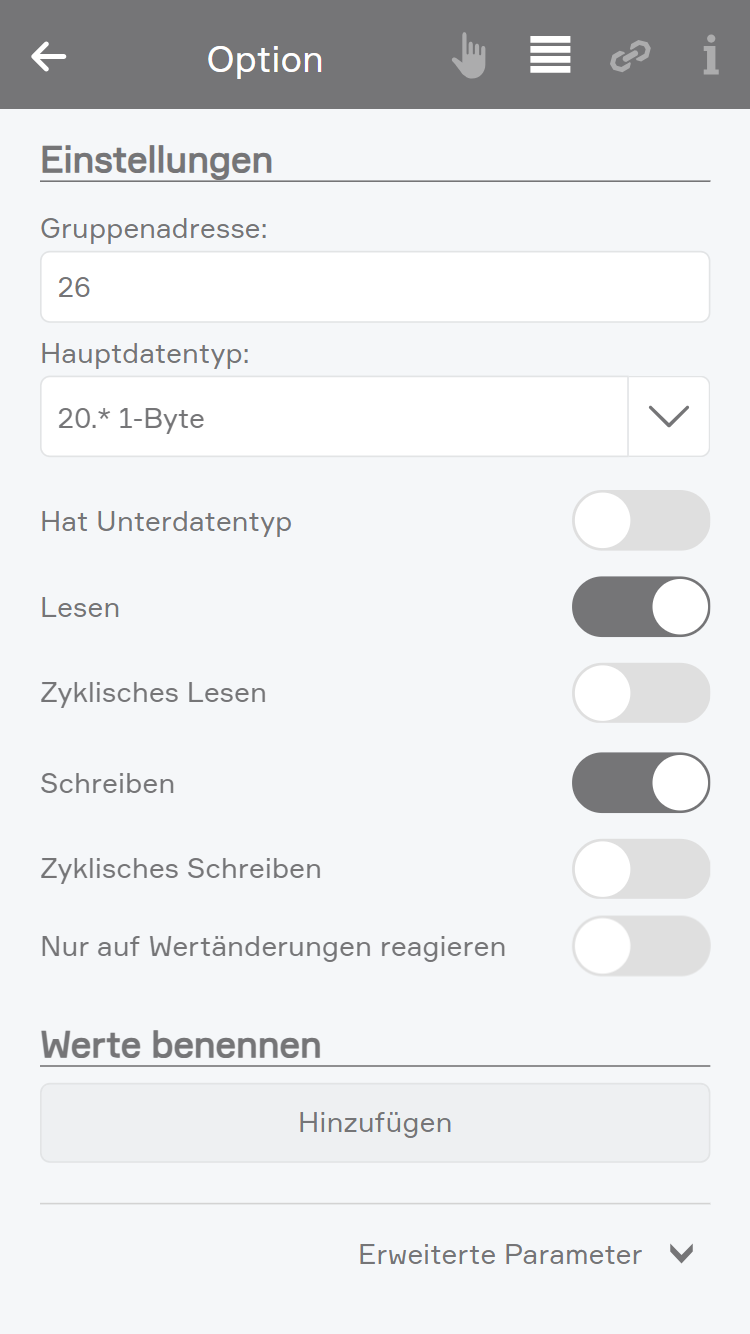Expand Erweiterte Parameter section
750x1334 pixels.
pos(500,1254)
